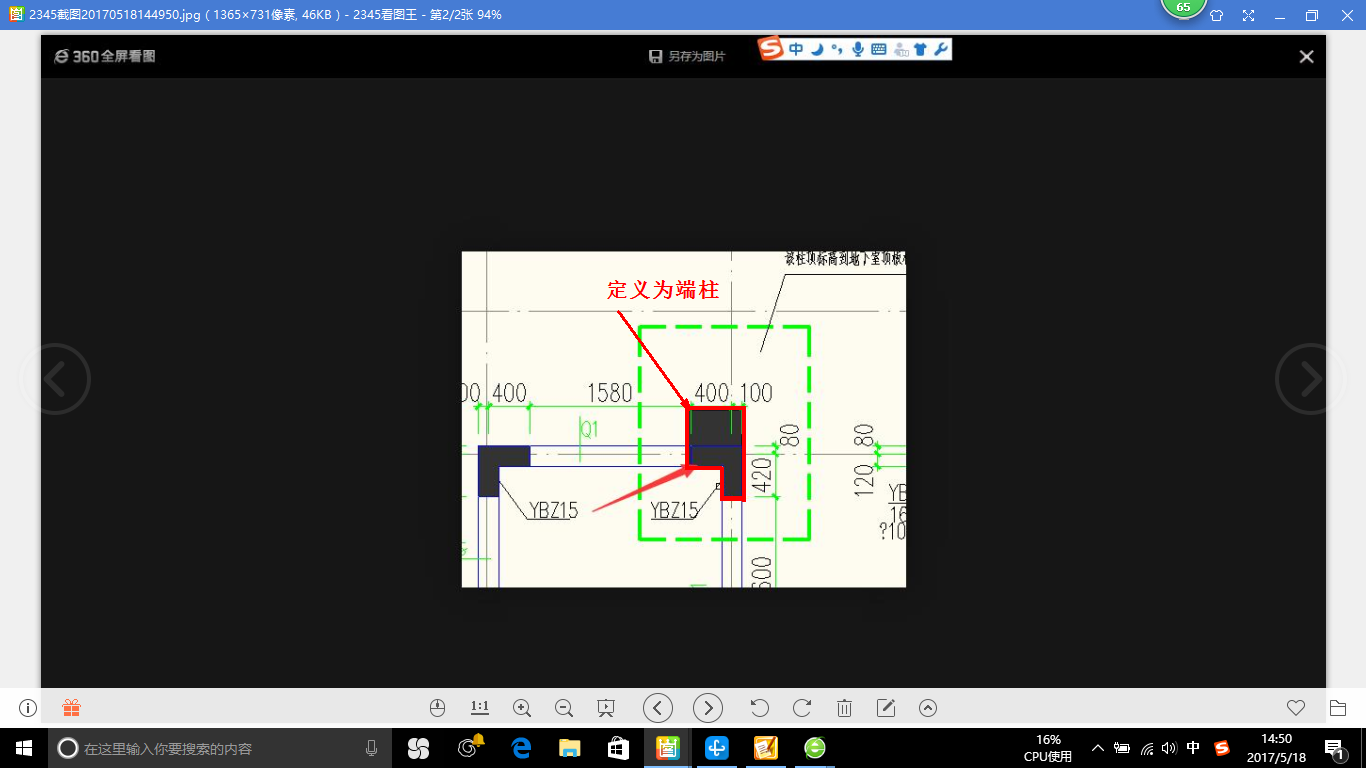The image size is (1366, 768).
Task: Zoom in with the magnifier plus
Action: (521, 708)
